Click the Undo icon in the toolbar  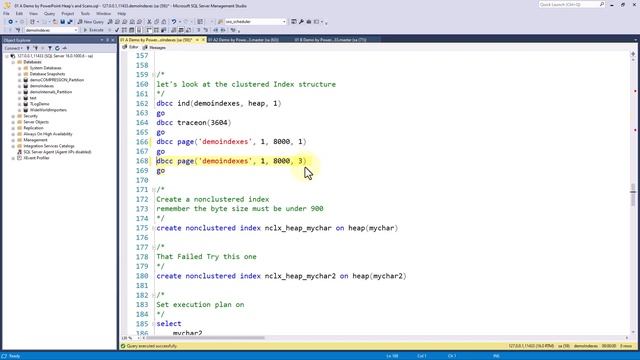click(174, 22)
